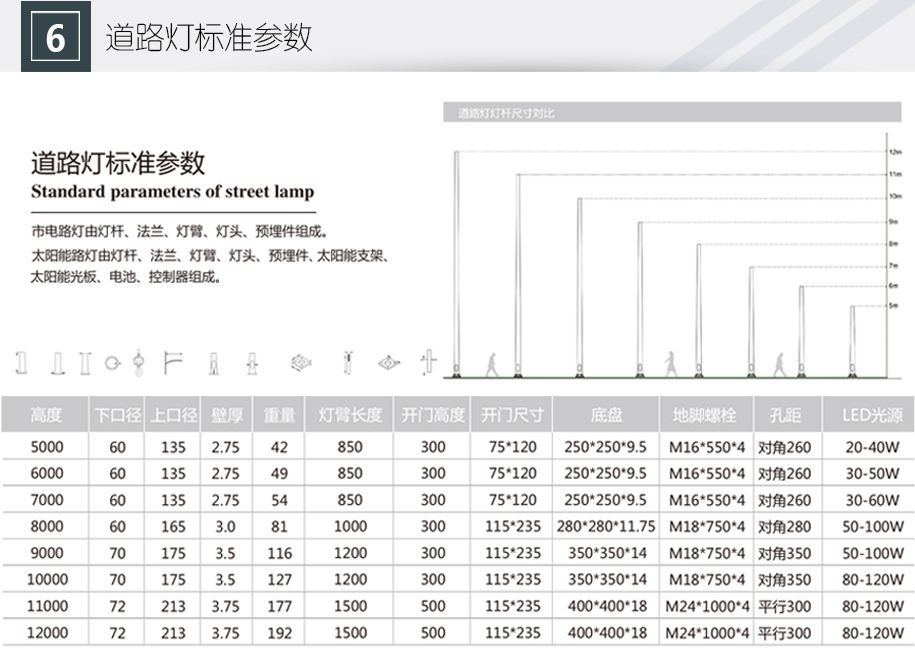Click the 10m lamp pole drawing

click(x=579, y=285)
